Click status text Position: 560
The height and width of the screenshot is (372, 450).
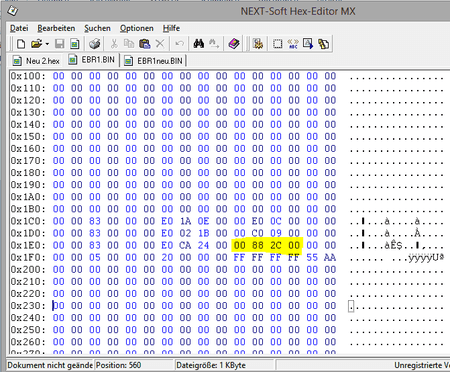(x=118, y=365)
